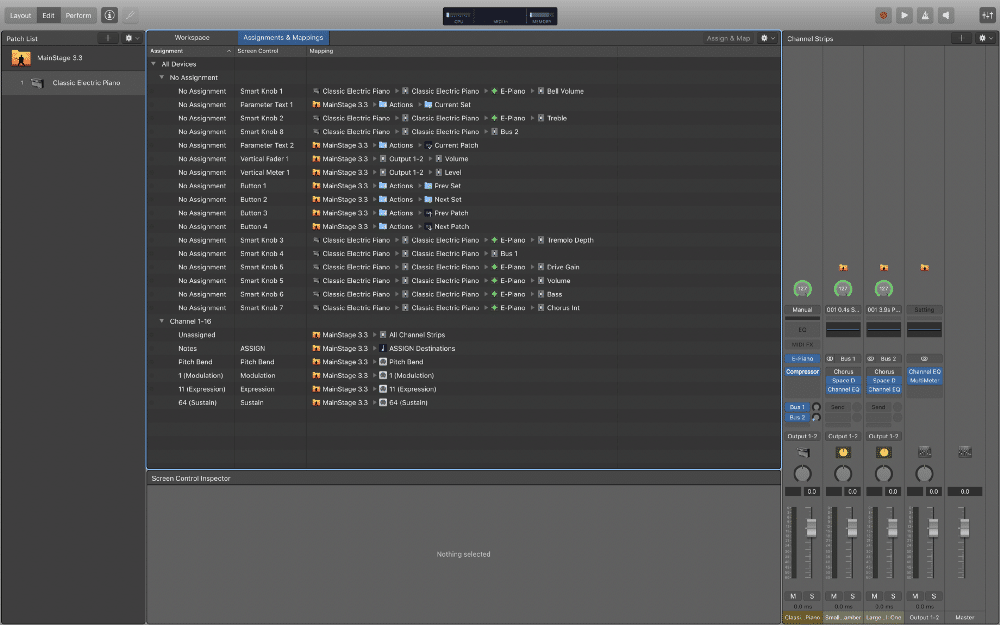The width and height of the screenshot is (1000, 625).
Task: Open the E-Piano instrument slot
Action: (x=802, y=359)
